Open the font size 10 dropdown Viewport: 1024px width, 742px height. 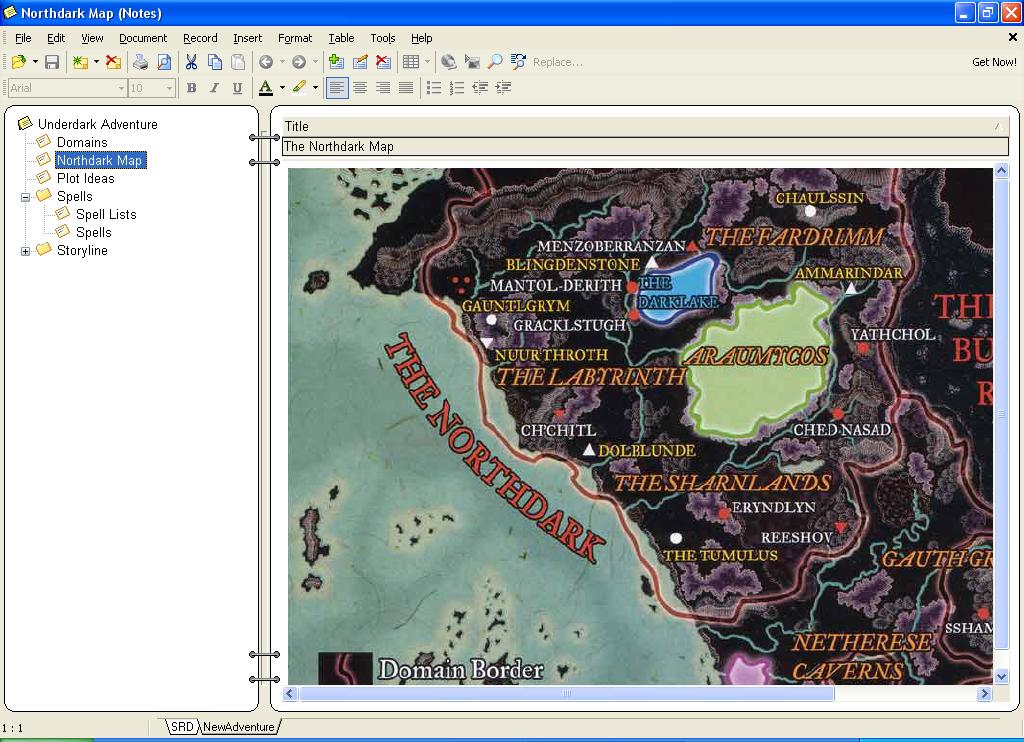pos(169,88)
